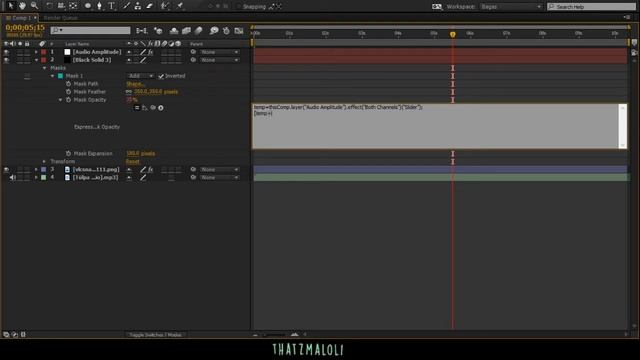640x360 pixels.
Task: Click the Auto-keyframe stopwatch button
Action: pos(227,31)
